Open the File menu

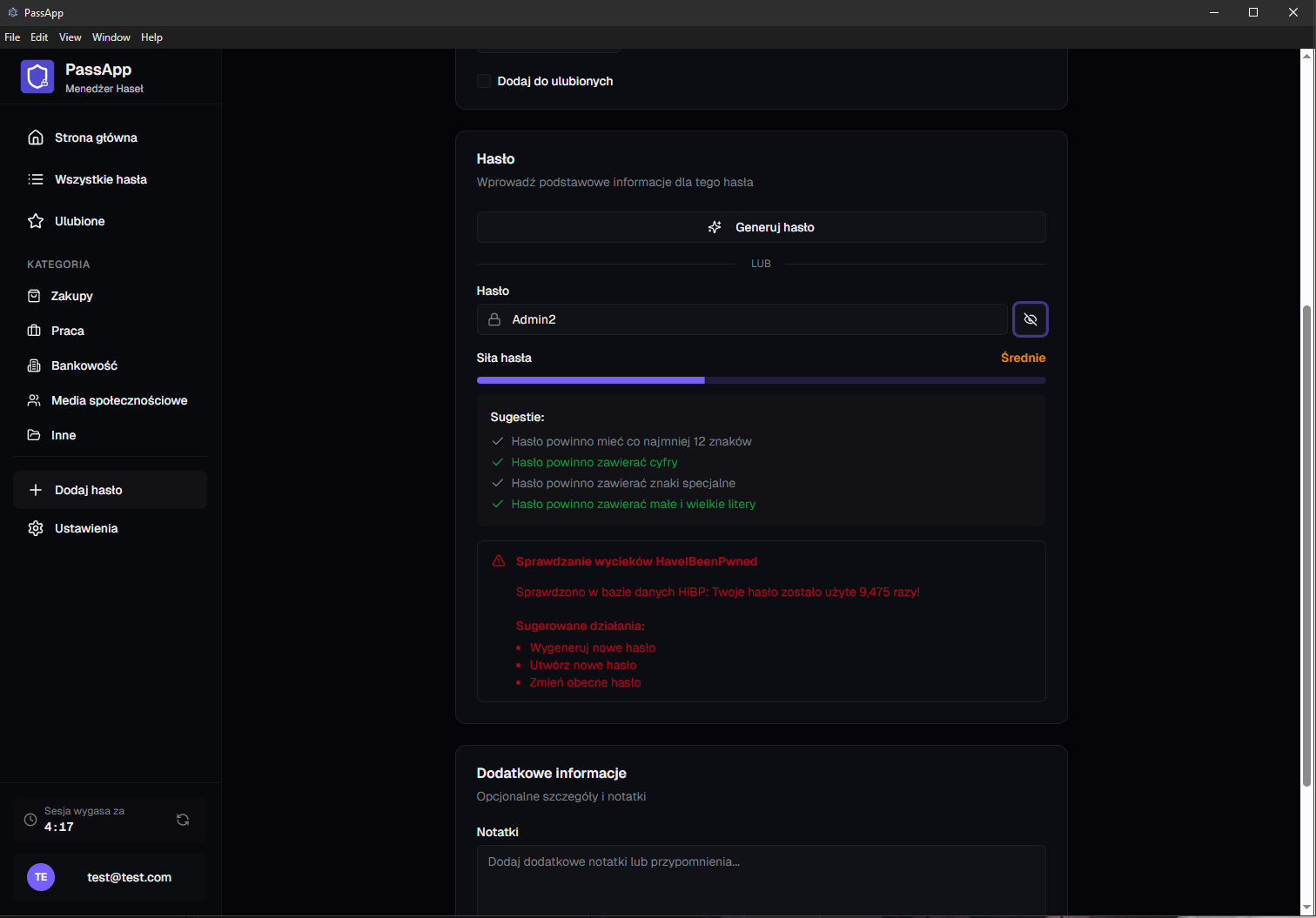tap(12, 37)
